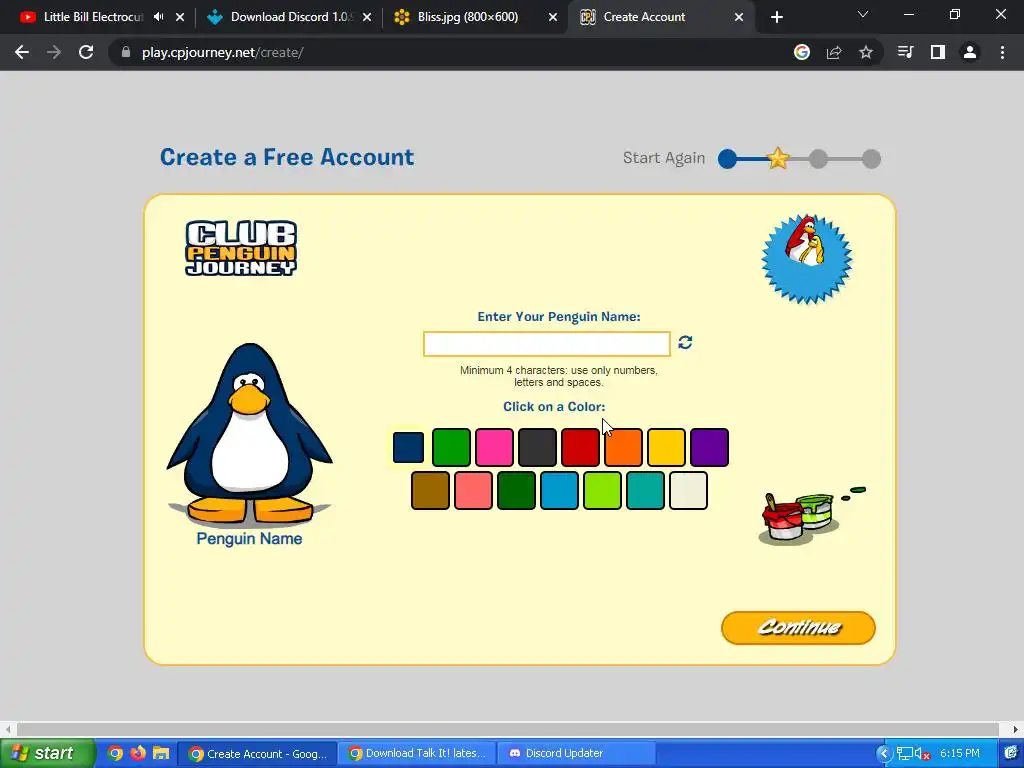Choose the aqua teal color swatch

[645, 490]
